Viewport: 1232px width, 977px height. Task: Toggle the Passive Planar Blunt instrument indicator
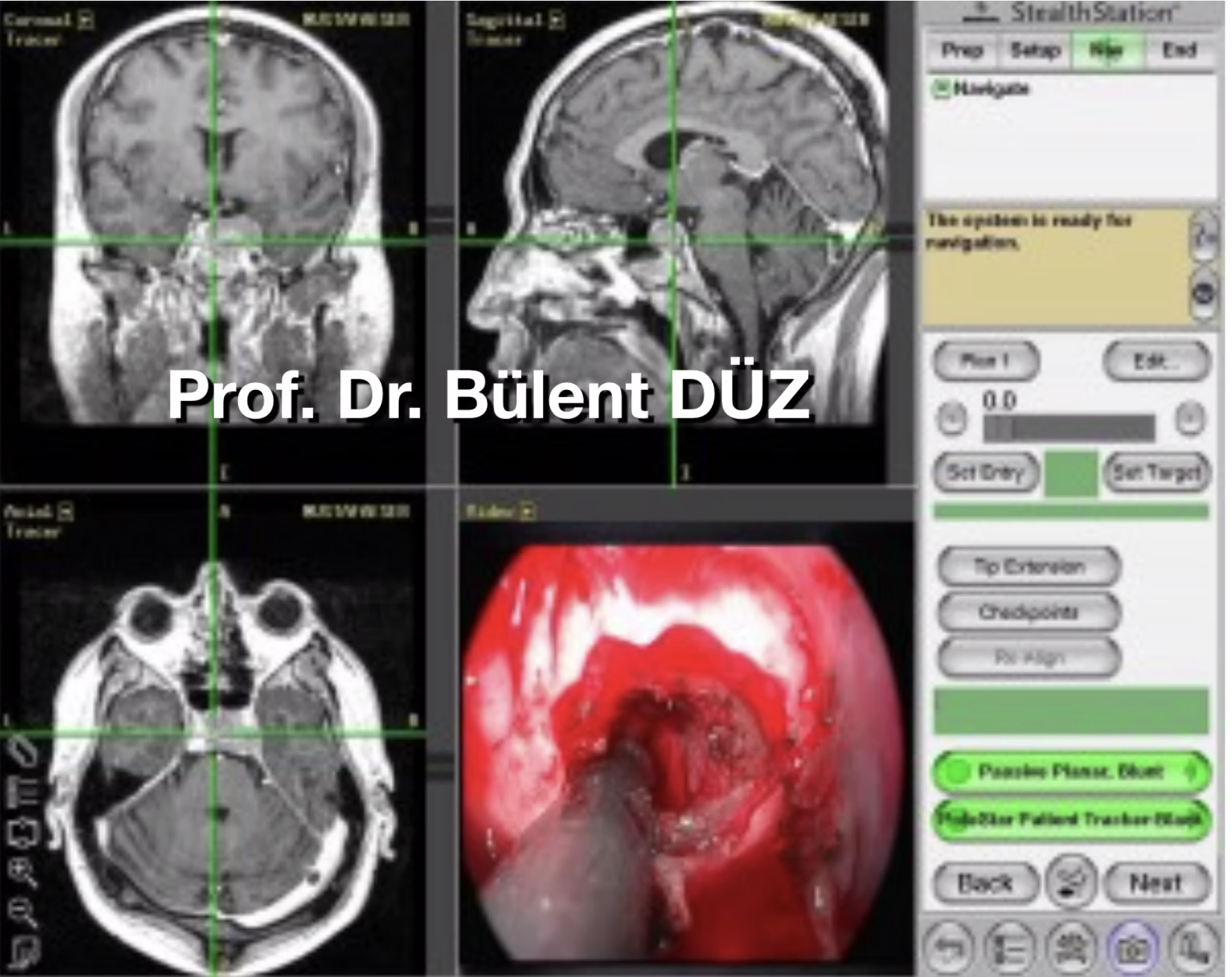1071,772
